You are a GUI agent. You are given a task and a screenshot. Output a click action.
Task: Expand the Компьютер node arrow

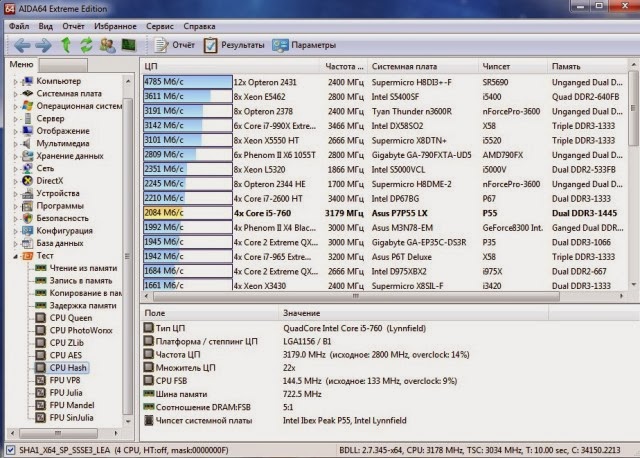click(x=15, y=82)
